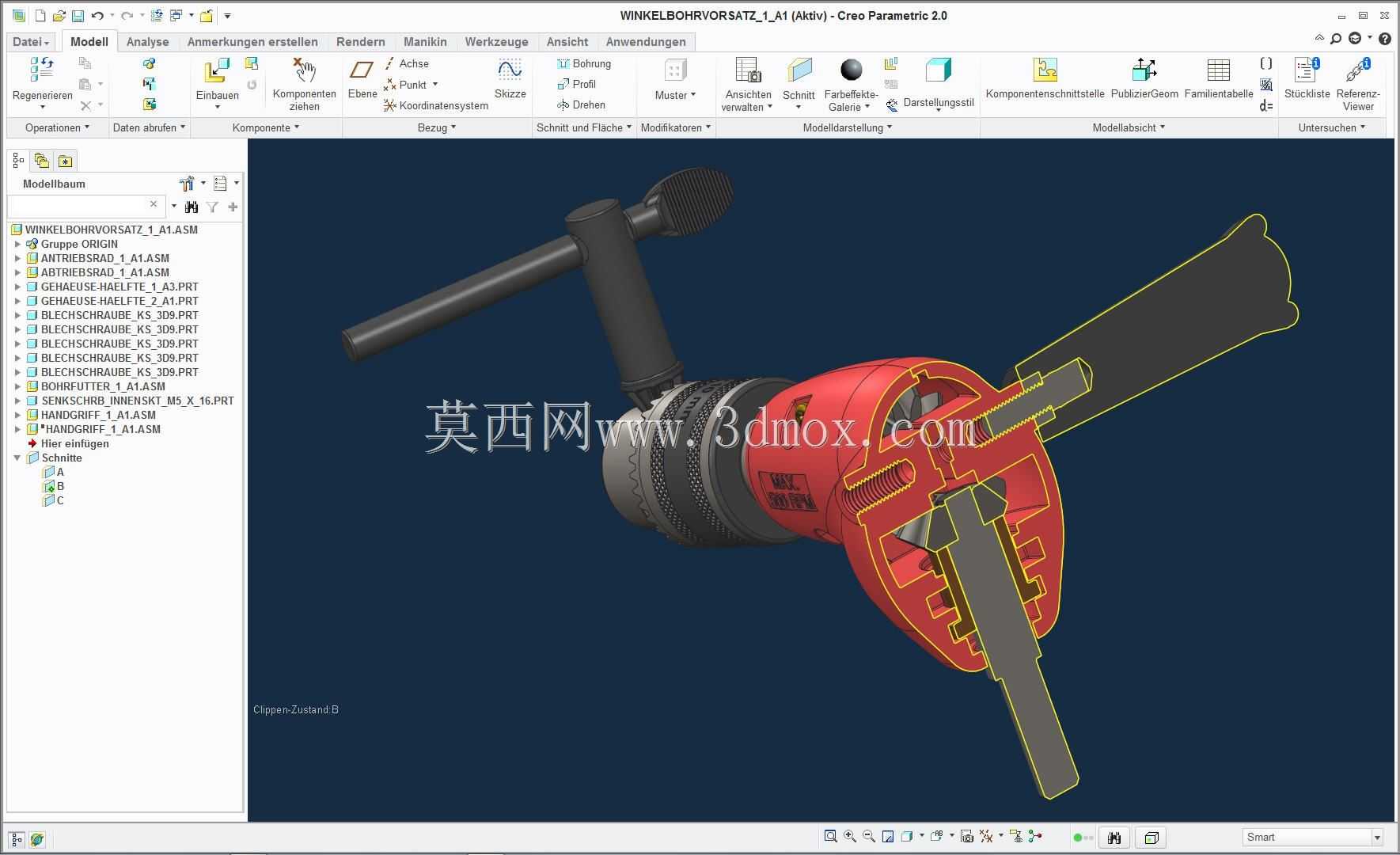
Task: Click the Achse axis tool
Action: click(x=407, y=63)
